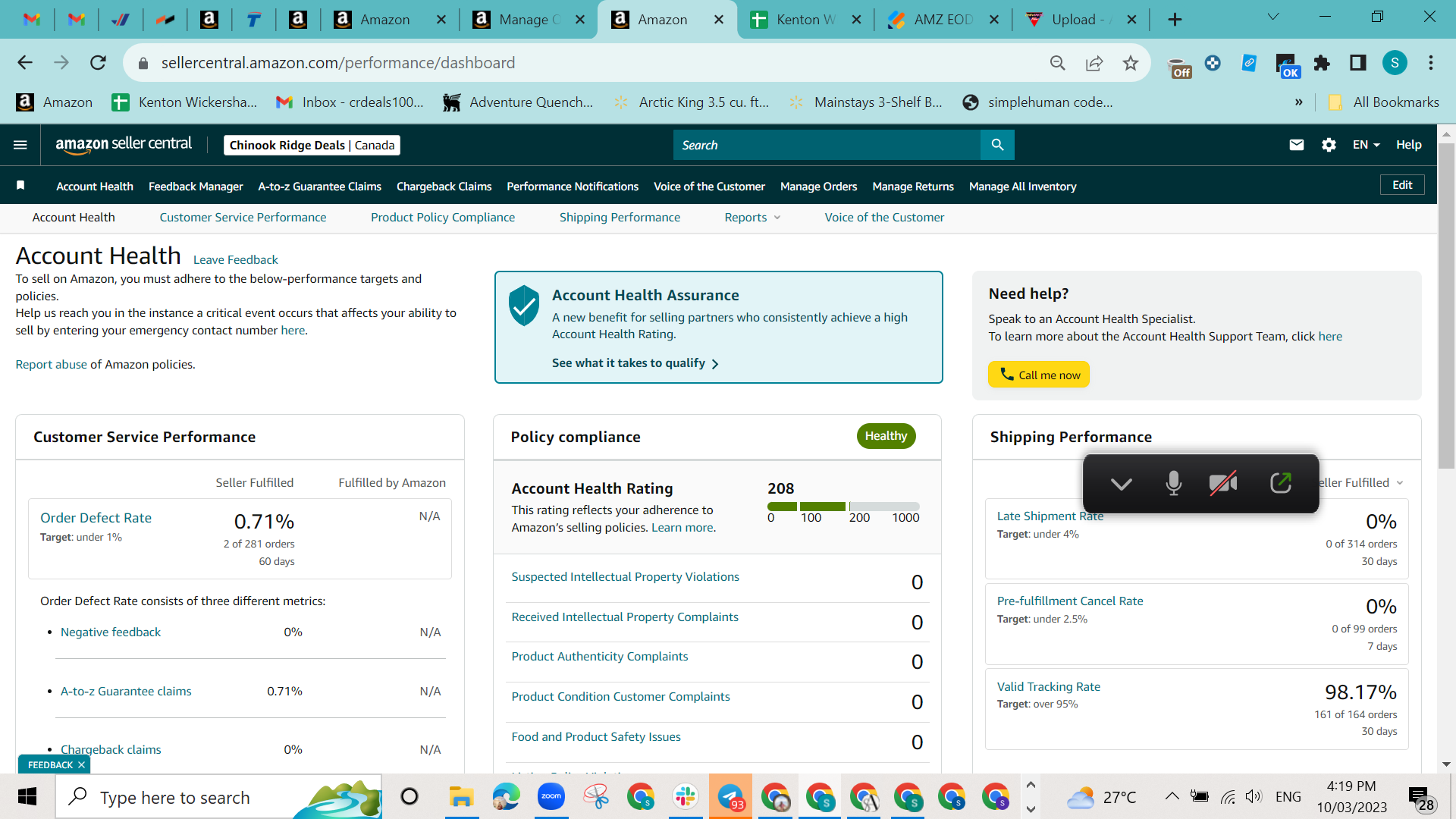This screenshot has width=1456, height=819.
Task: Open the Valid Tracking Rate link
Action: coord(1048,687)
